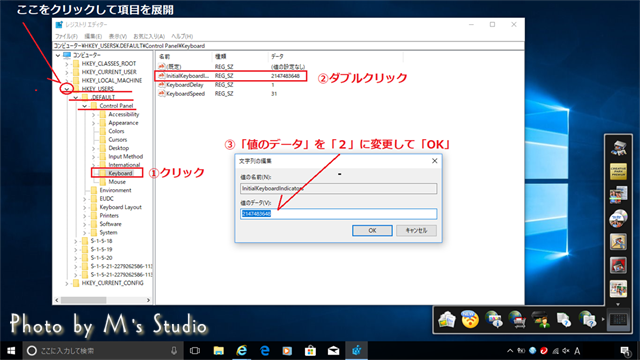Click the registry path address bar
640x360 pixels.
point(288,46)
